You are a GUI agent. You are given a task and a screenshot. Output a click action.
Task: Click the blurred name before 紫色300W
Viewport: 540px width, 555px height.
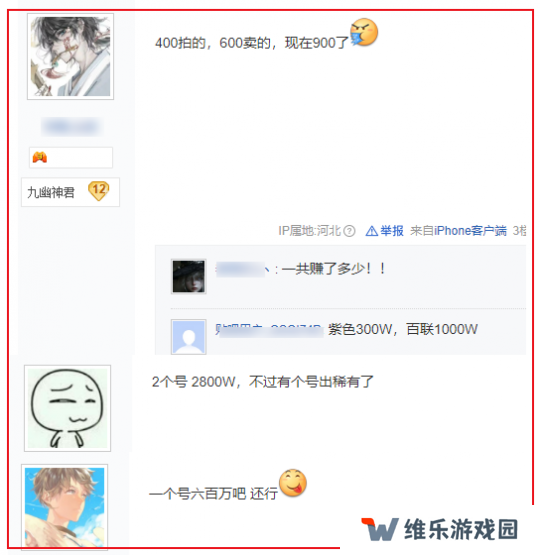270,330
